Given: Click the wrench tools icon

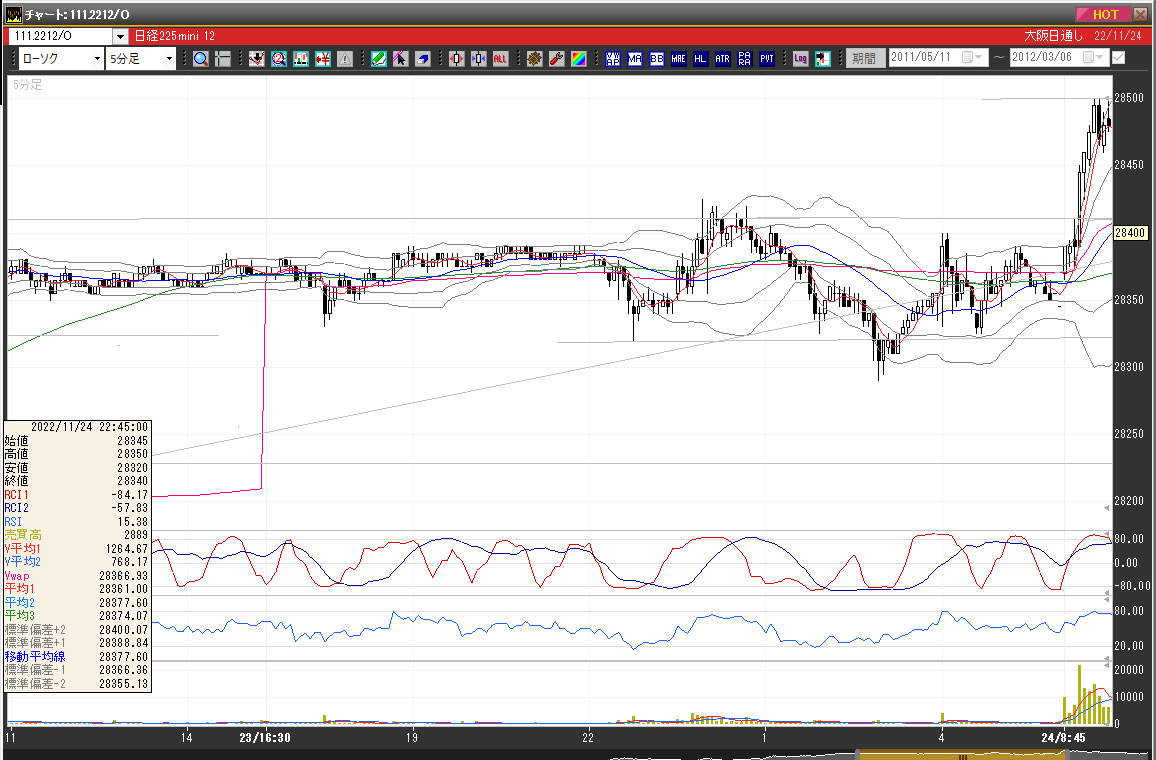Looking at the screenshot, I should (x=557, y=59).
